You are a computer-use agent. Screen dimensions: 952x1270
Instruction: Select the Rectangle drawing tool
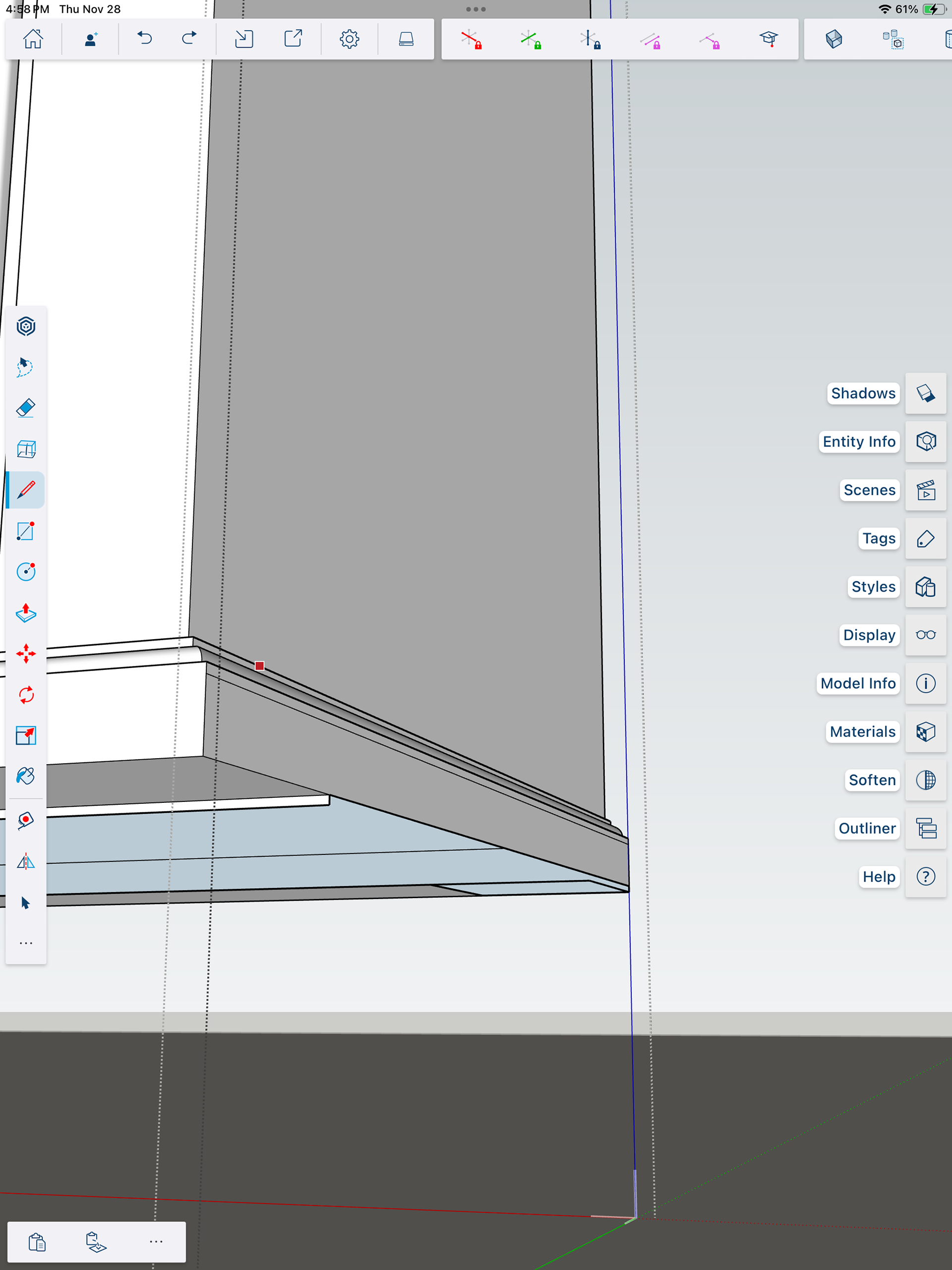[26, 531]
